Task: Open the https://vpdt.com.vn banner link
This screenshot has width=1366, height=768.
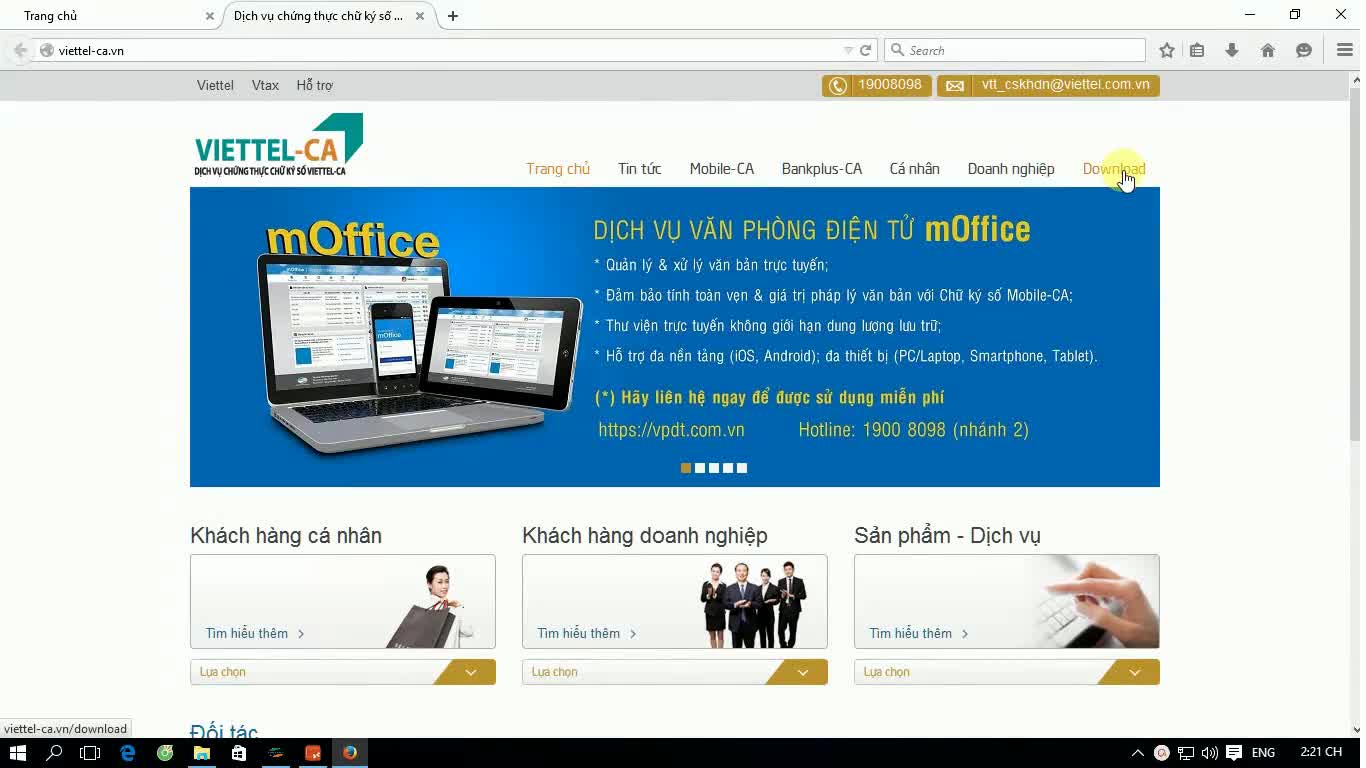Action: [x=672, y=430]
